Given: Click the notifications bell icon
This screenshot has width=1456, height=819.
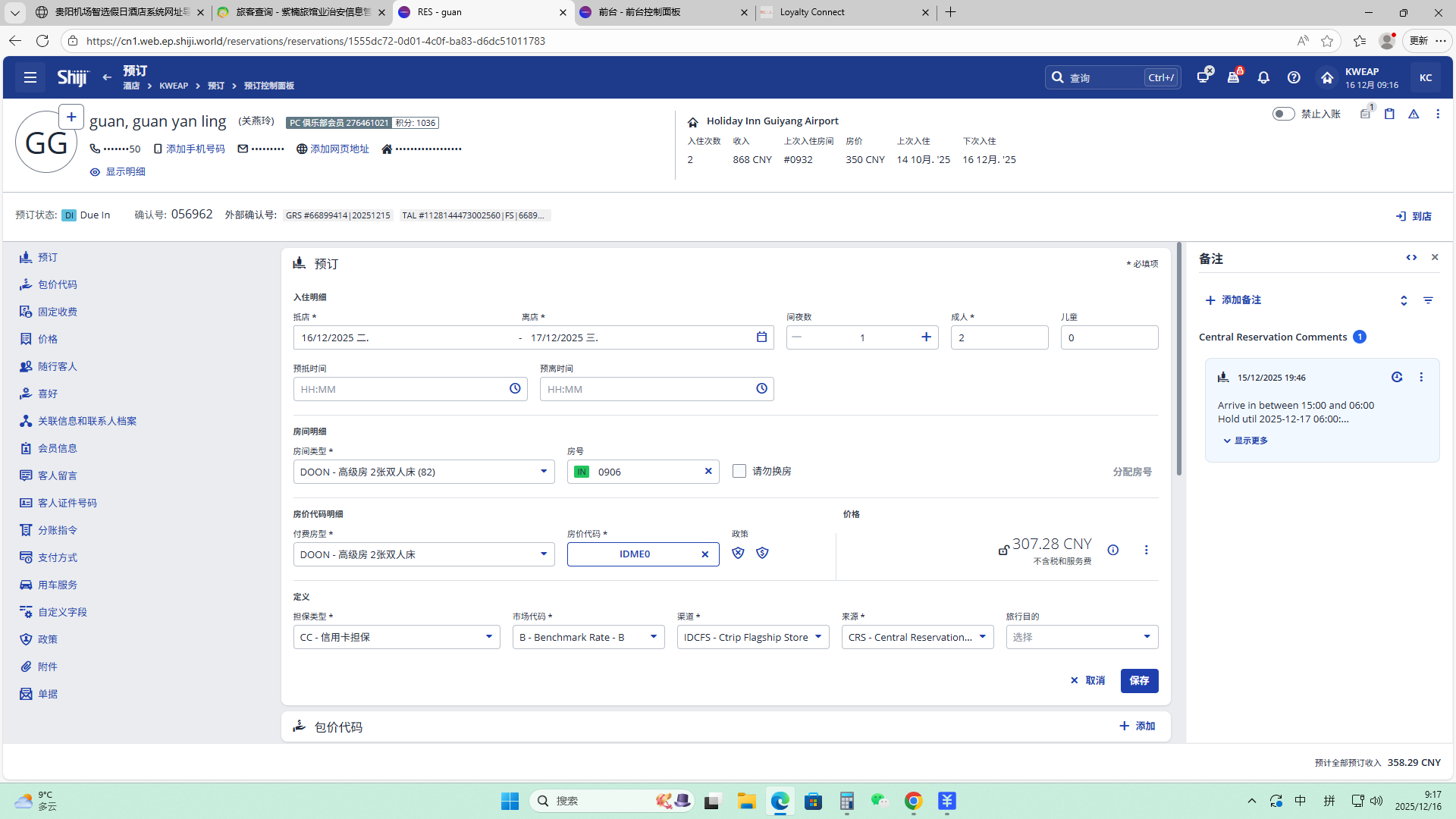Looking at the screenshot, I should [x=1263, y=77].
